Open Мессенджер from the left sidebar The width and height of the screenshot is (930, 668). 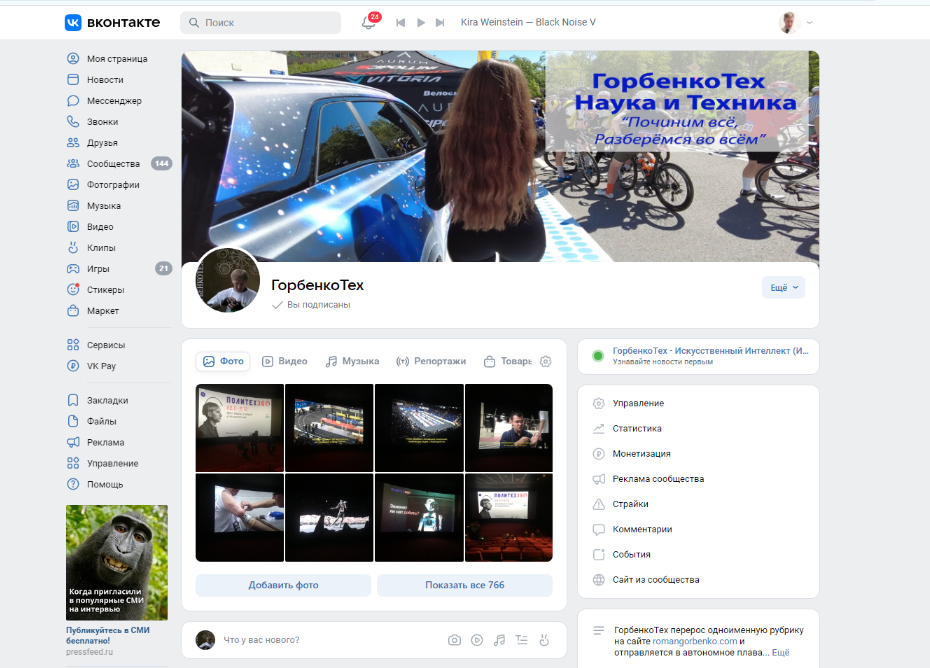pos(113,101)
